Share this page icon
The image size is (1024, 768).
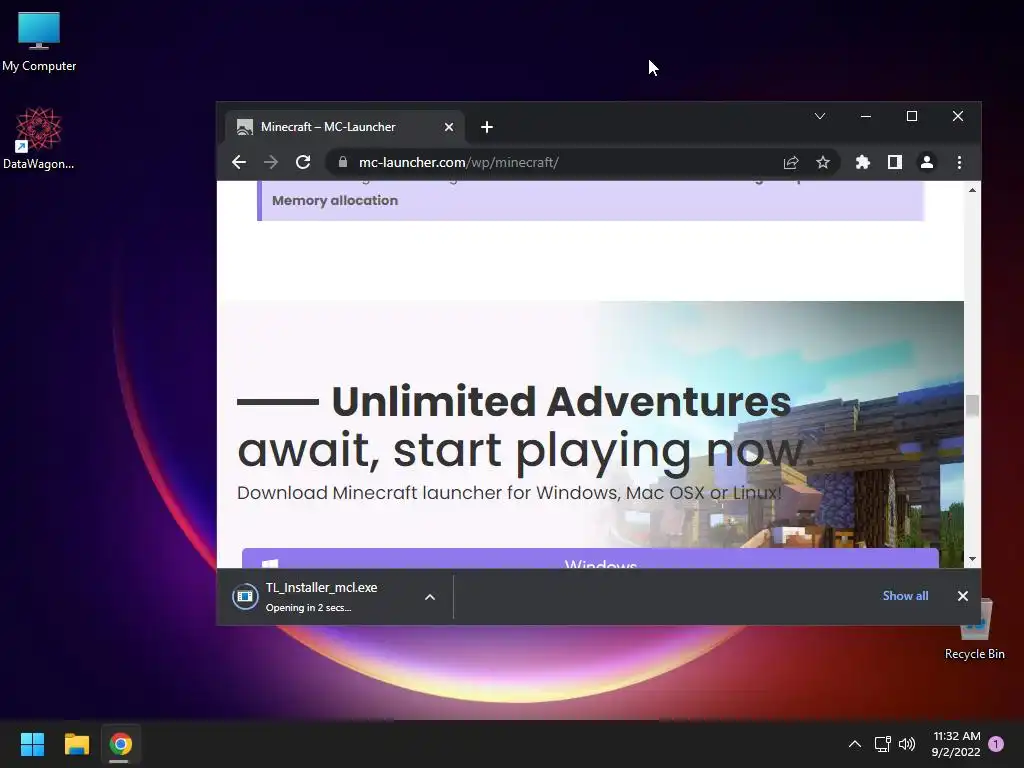791,162
